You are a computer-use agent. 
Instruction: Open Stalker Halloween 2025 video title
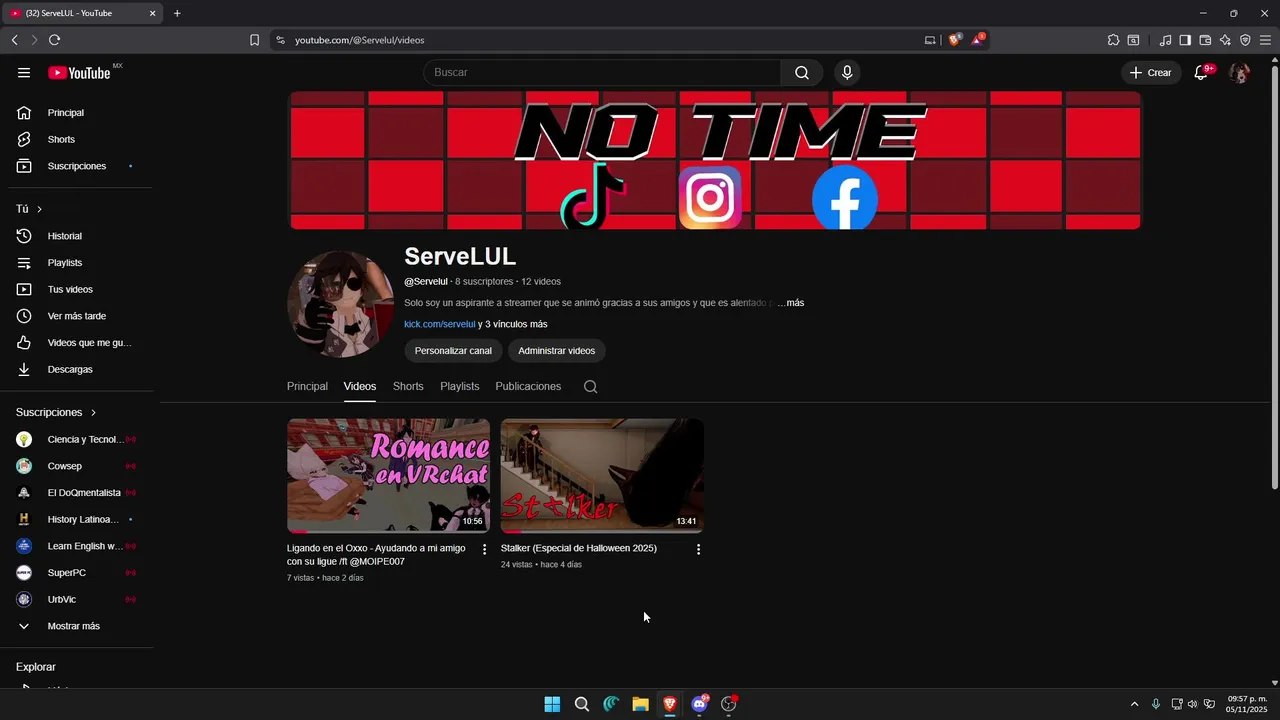[x=579, y=548]
